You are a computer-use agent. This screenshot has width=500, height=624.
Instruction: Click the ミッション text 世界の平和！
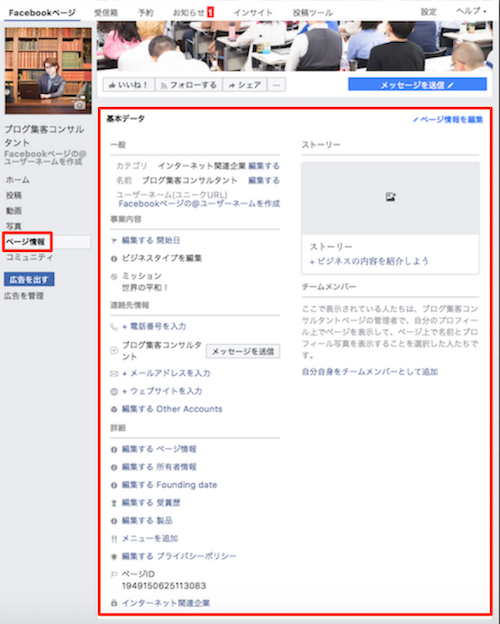145,287
